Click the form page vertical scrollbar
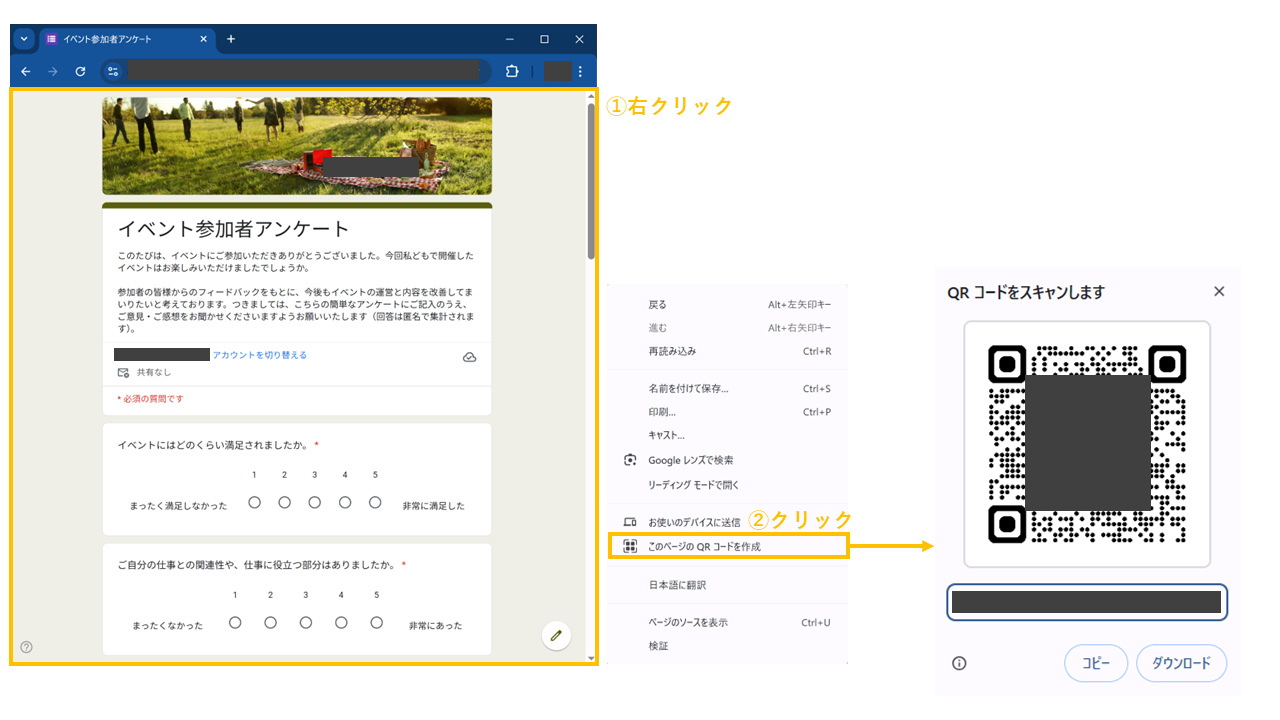The width and height of the screenshot is (1280, 720). click(591, 180)
